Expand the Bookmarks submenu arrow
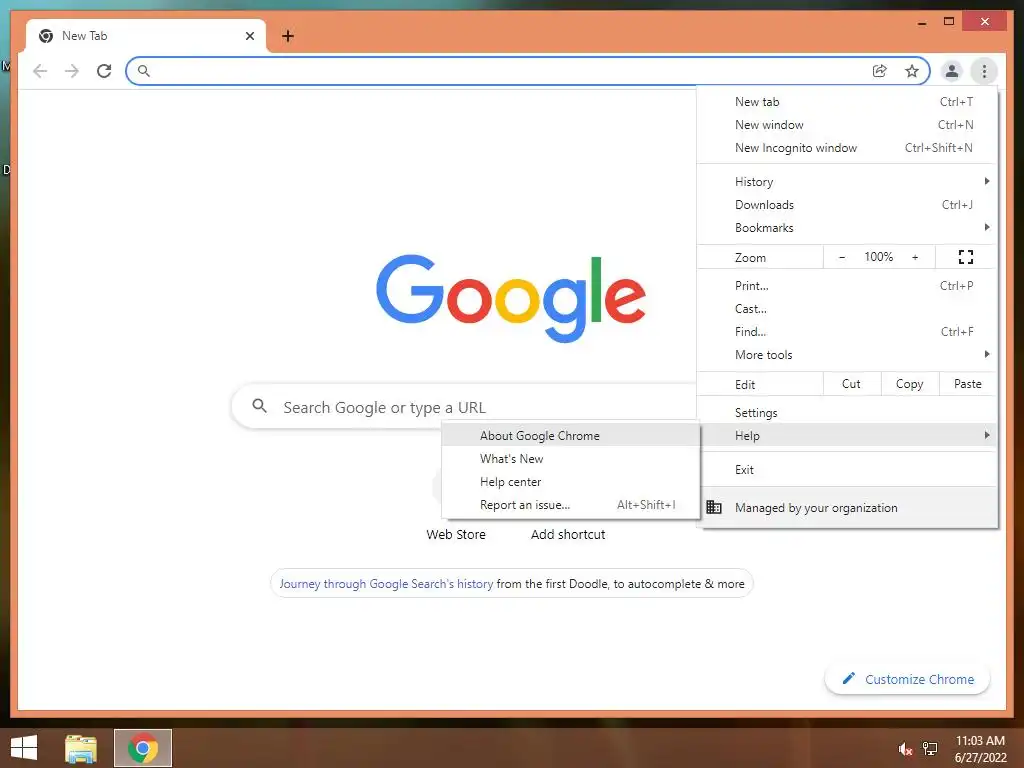 click(987, 227)
